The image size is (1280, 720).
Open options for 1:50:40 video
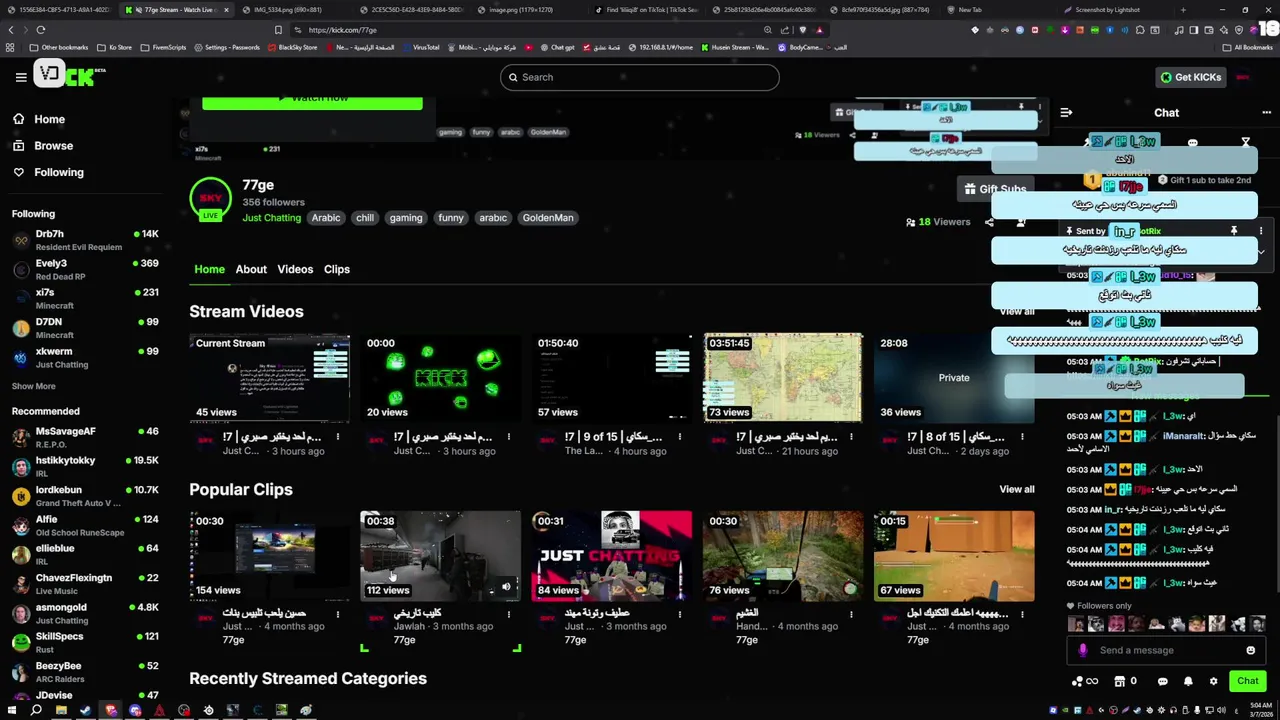680,437
